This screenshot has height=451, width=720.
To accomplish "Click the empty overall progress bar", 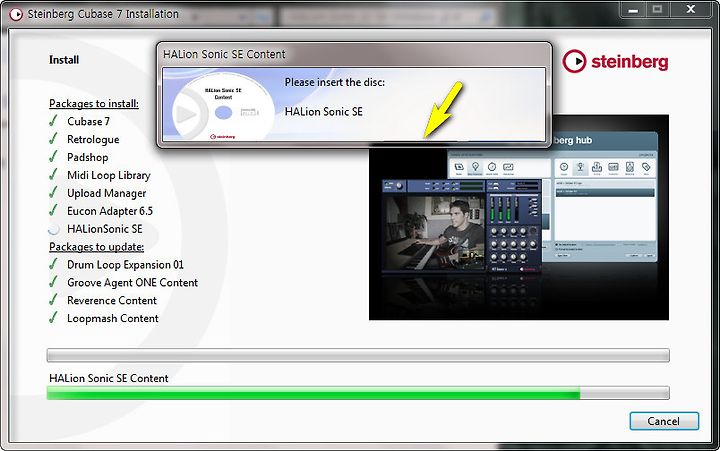I will [358, 355].
